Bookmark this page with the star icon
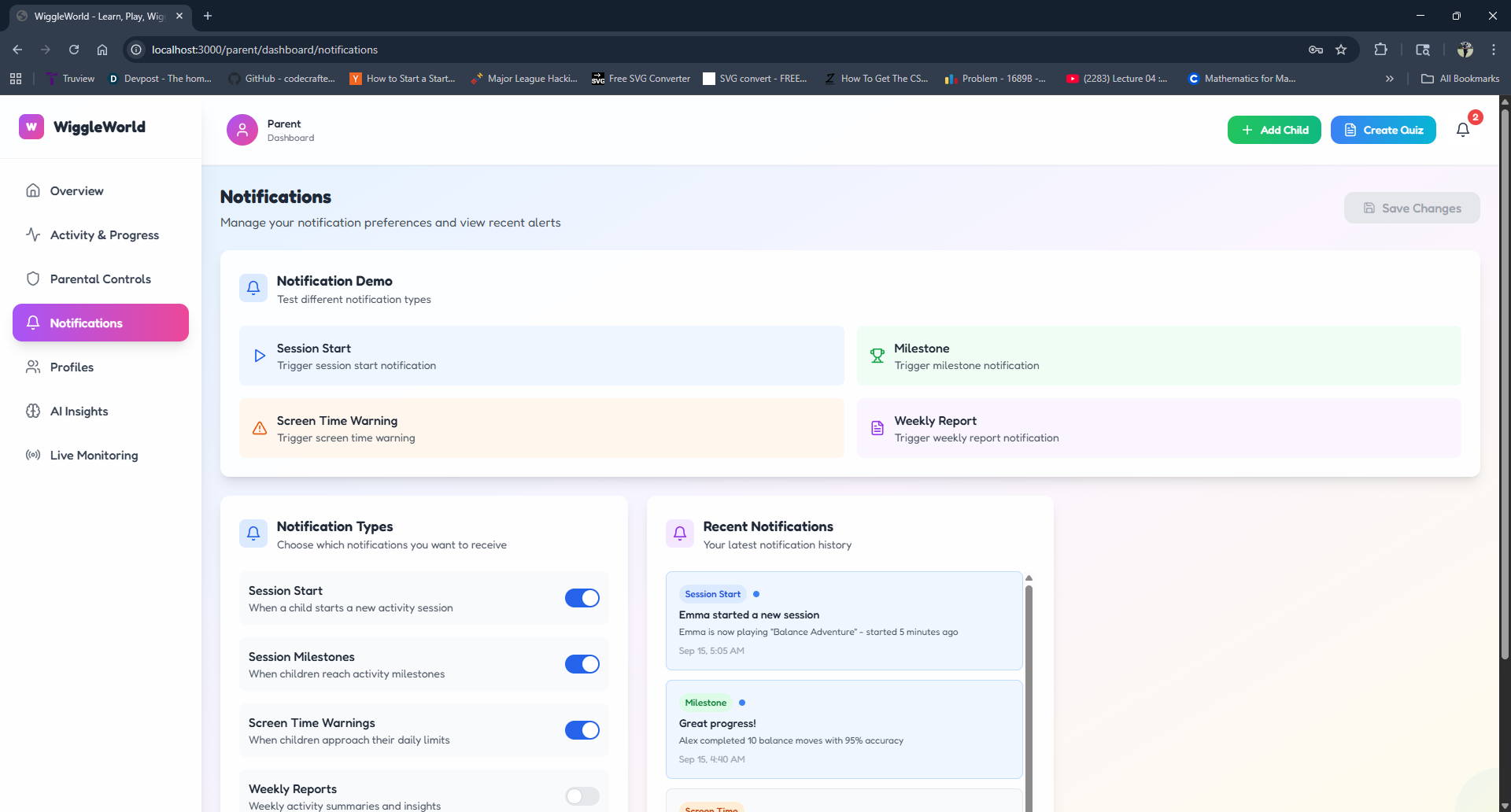Image resolution: width=1511 pixels, height=812 pixels. (x=1341, y=50)
